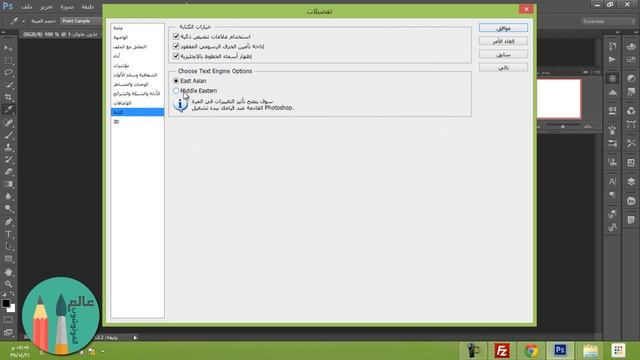Viewport: 640px width, 360px height.
Task: Select the Lasso tool
Action: (8, 73)
